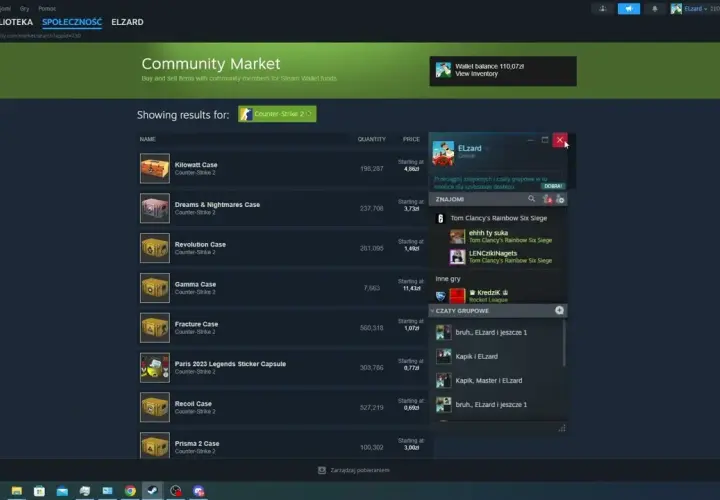
Task: Click the group chats list scrollbar
Action: (564, 343)
